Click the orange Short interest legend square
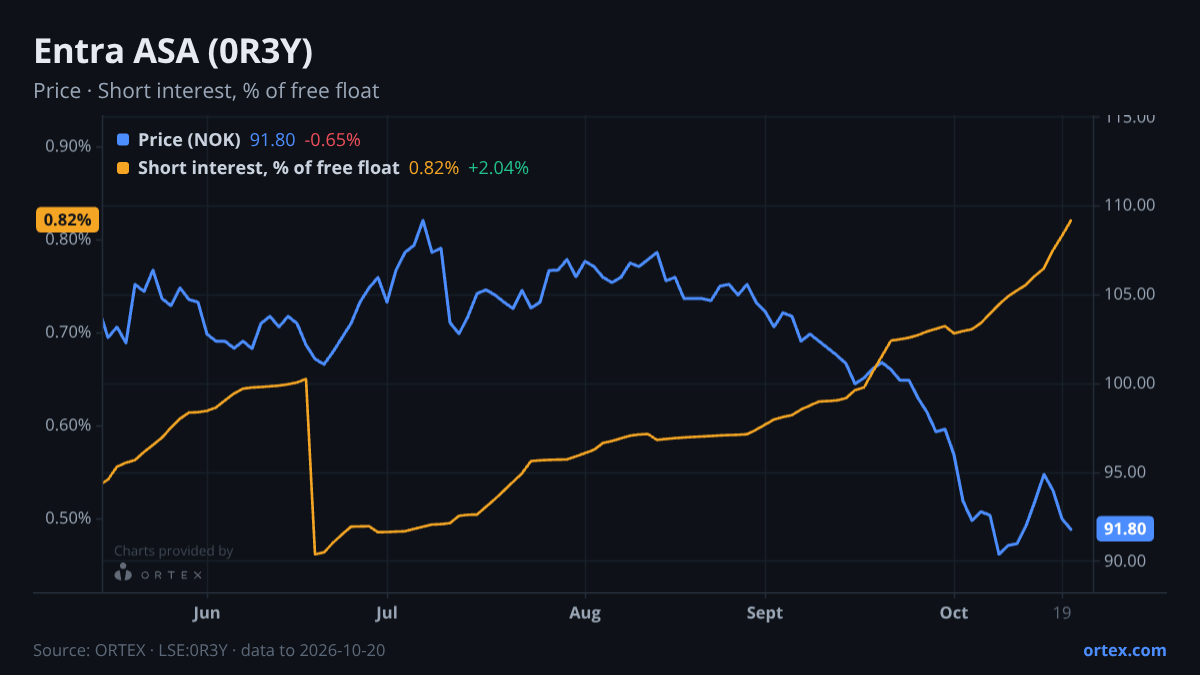The width and height of the screenshot is (1200, 675). (123, 168)
